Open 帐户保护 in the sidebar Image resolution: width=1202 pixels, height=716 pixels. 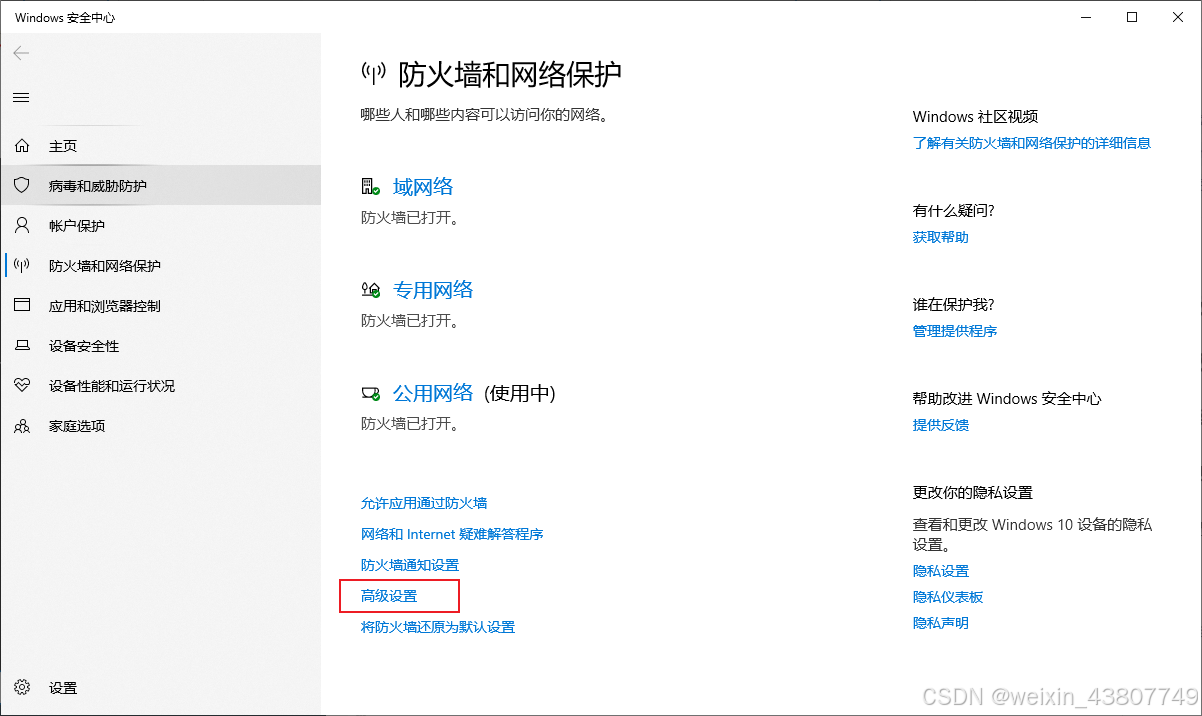coord(160,226)
